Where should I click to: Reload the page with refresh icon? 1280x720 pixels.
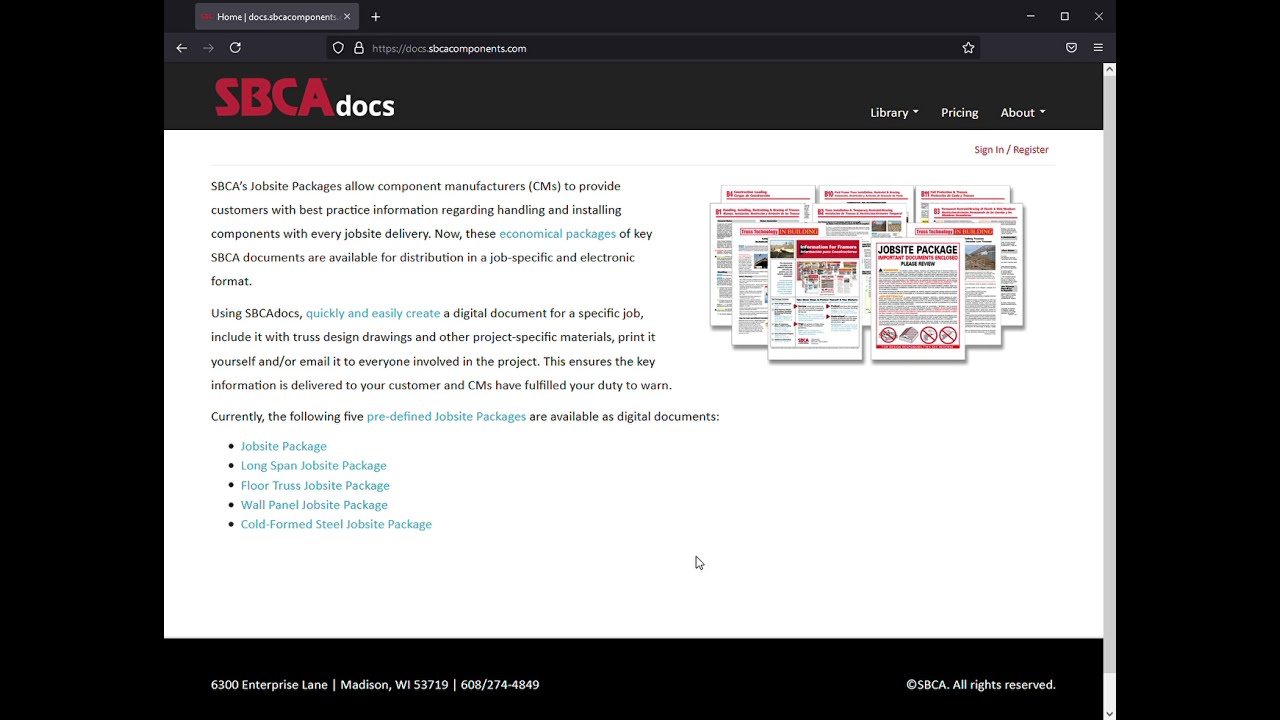pyautogui.click(x=235, y=48)
